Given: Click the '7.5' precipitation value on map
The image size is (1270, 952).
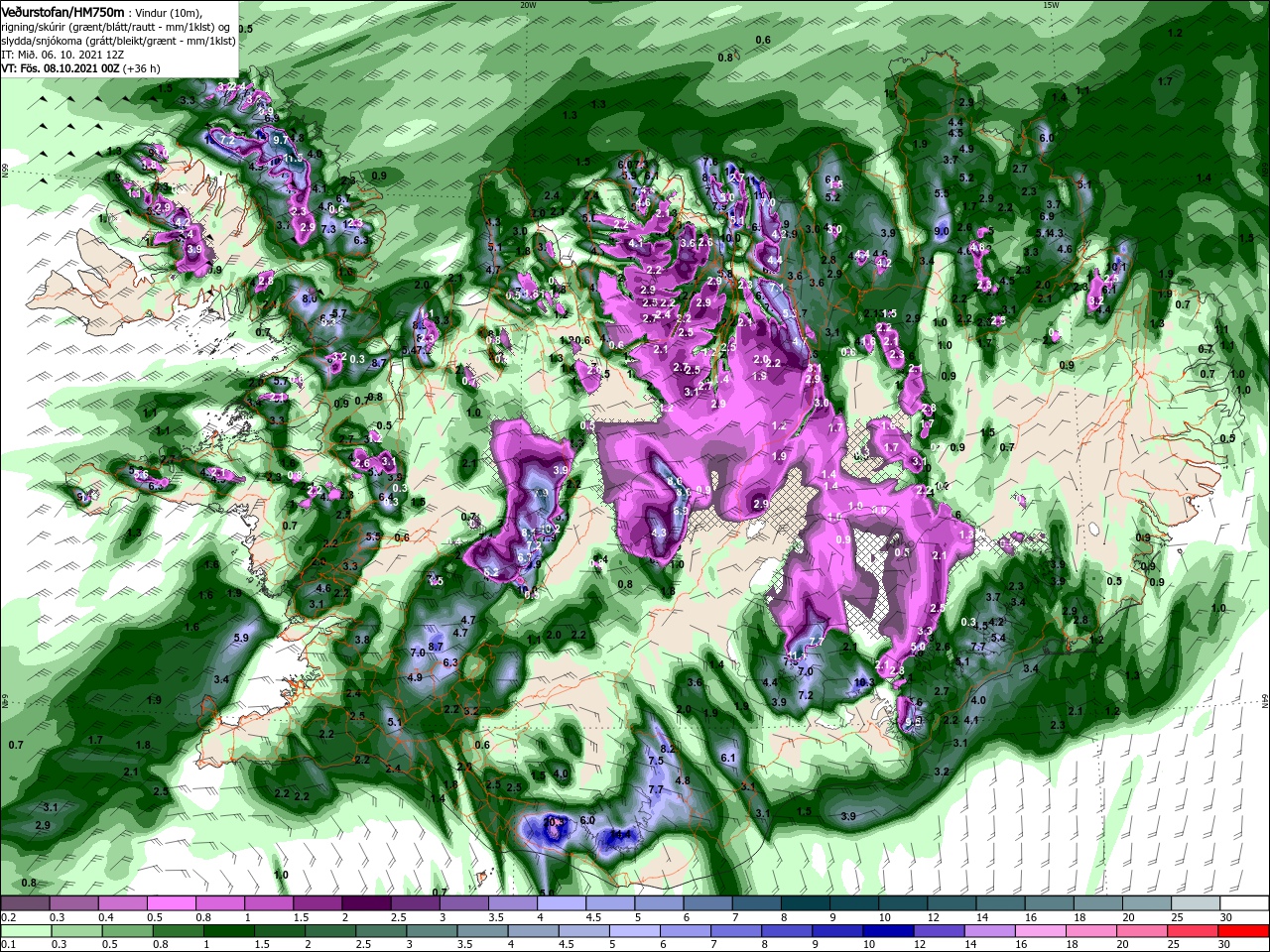Looking at the screenshot, I should click(655, 761).
